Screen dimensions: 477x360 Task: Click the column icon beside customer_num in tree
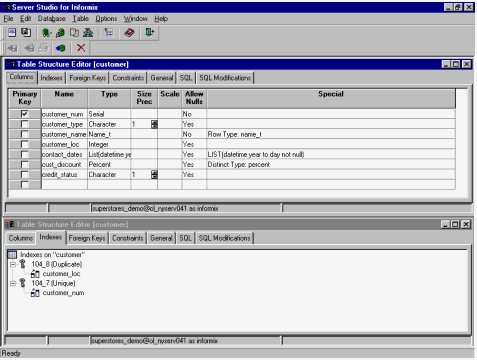coord(35,293)
